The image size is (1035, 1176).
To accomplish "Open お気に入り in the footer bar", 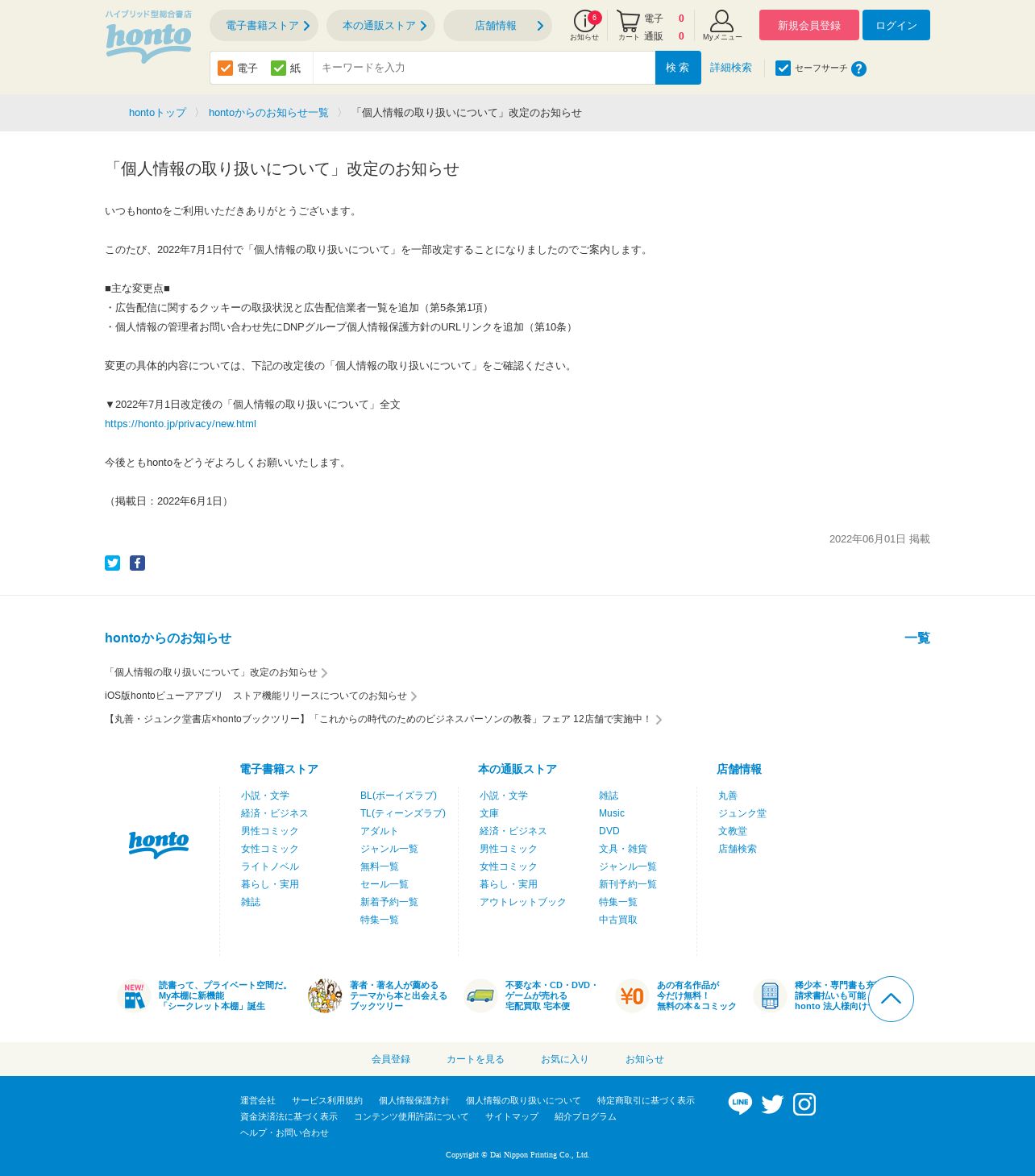I will [565, 1059].
